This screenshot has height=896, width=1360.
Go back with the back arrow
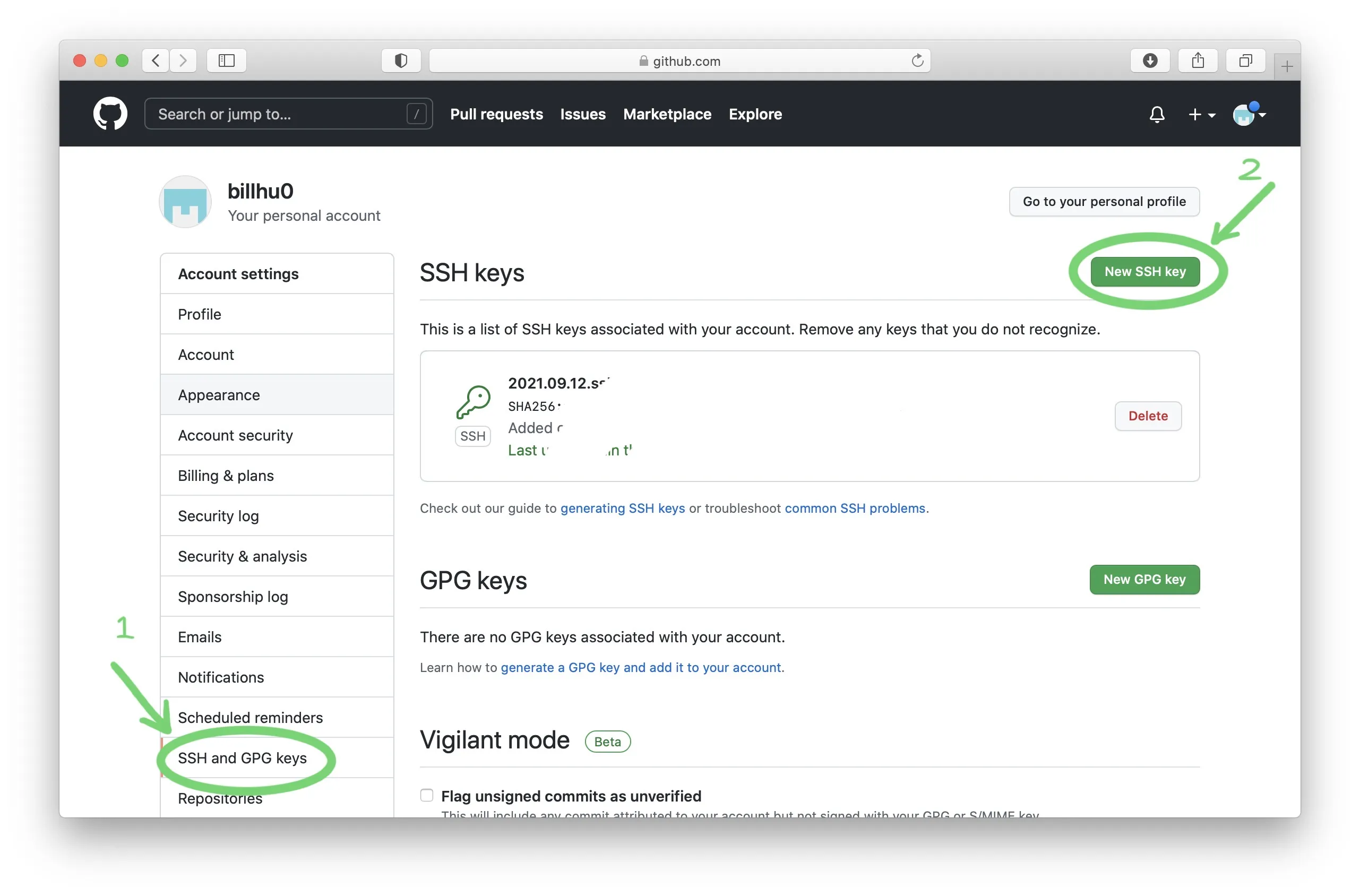(156, 61)
